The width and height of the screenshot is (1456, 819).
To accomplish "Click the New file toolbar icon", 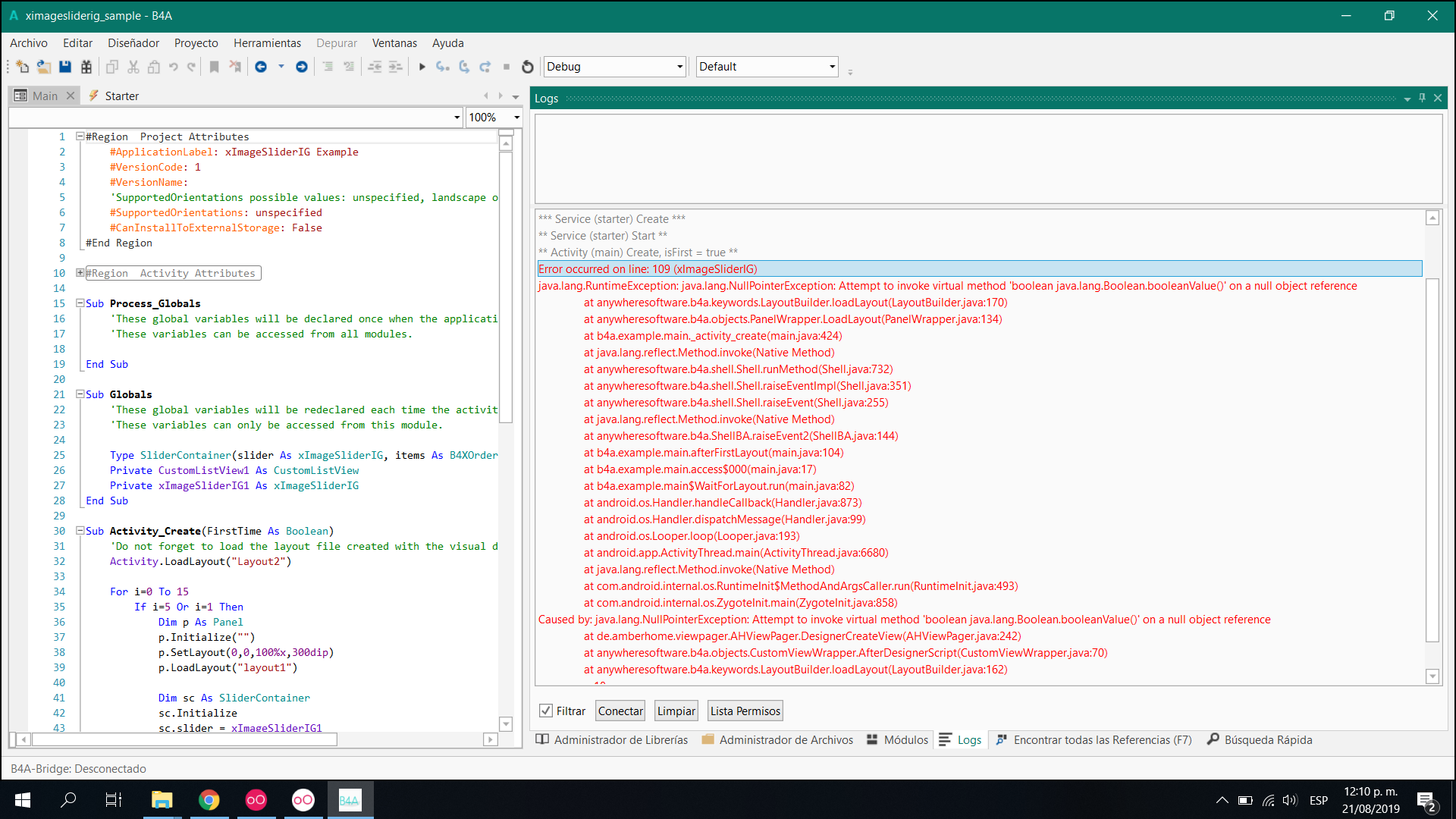I will [x=22, y=67].
